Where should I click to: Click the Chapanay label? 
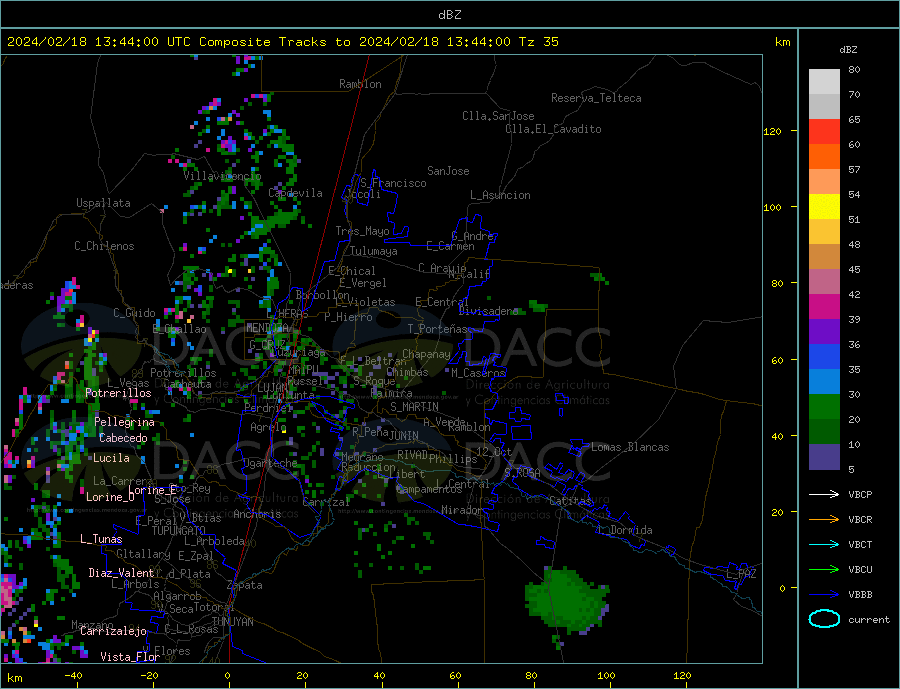pyautogui.click(x=426, y=354)
